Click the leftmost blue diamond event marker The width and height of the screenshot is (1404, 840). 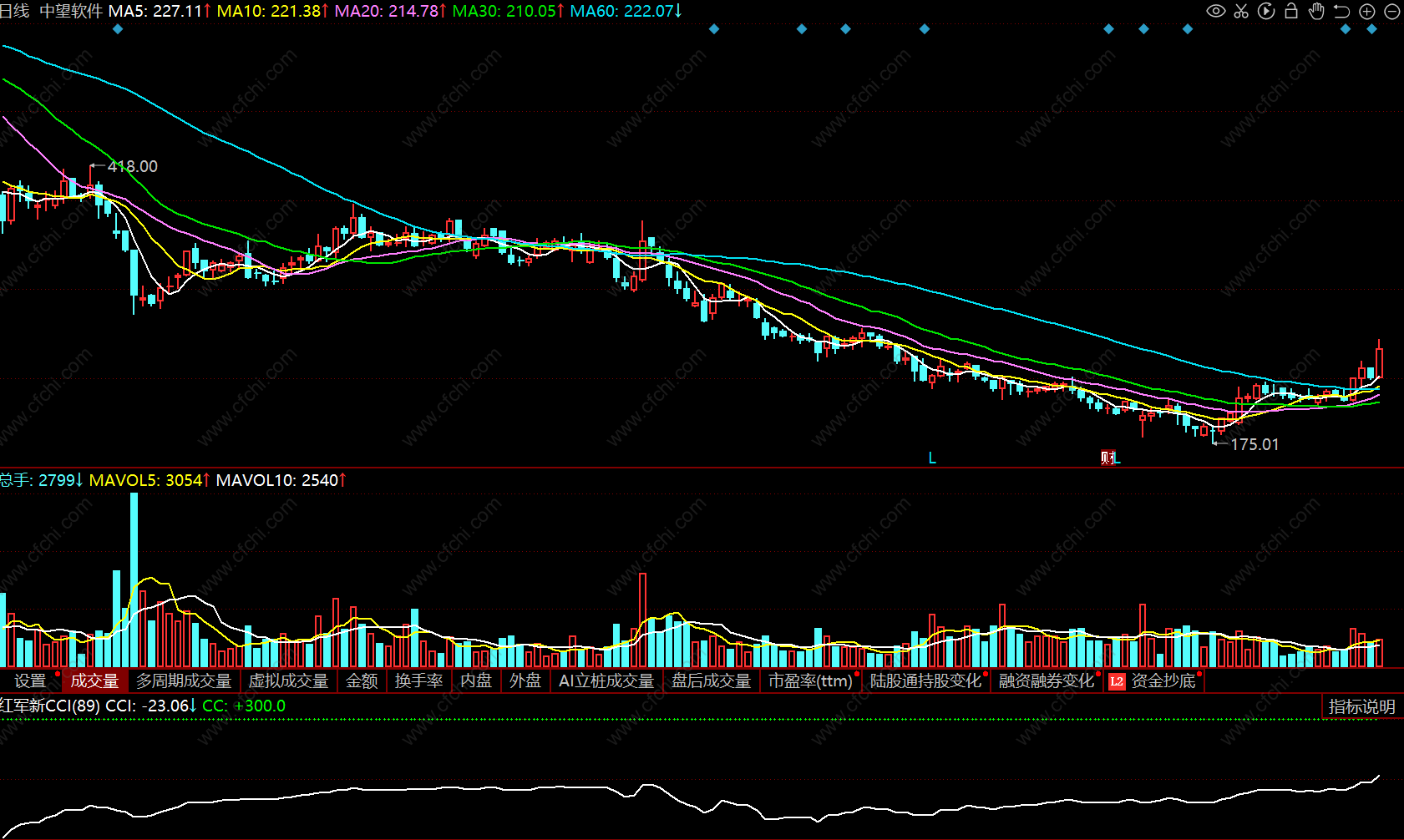[118, 29]
